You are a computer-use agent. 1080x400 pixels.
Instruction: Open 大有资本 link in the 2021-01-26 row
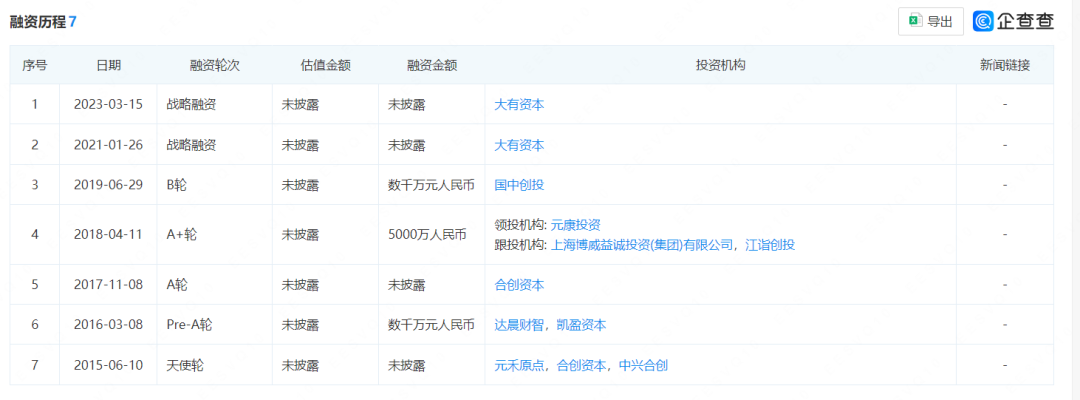coord(519,144)
